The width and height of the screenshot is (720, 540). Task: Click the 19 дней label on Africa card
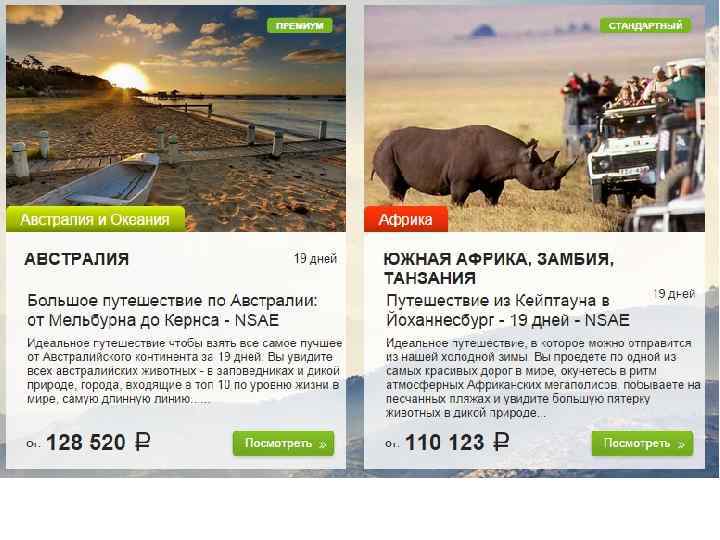(674, 294)
